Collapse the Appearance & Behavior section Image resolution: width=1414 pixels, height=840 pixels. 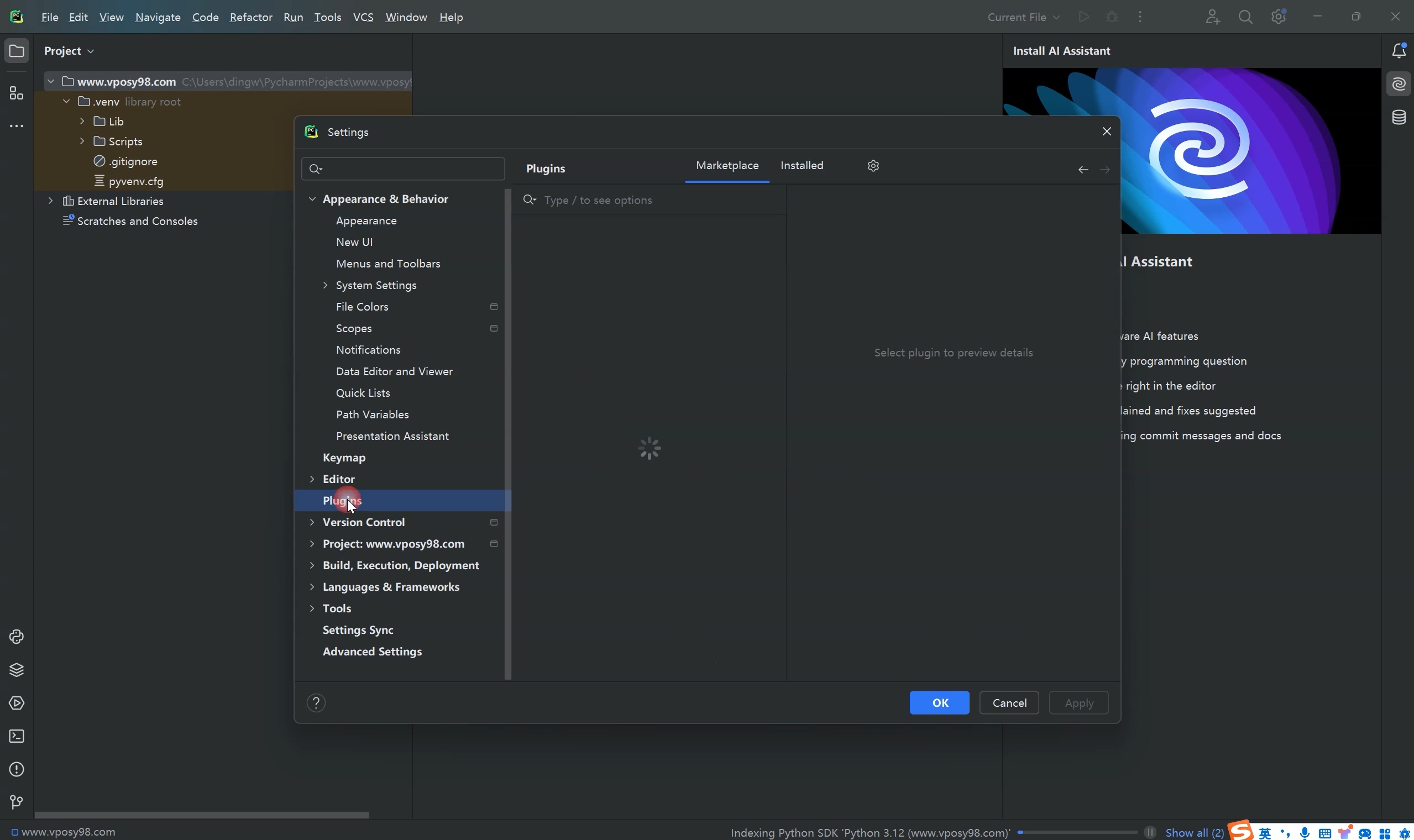pyautogui.click(x=312, y=199)
